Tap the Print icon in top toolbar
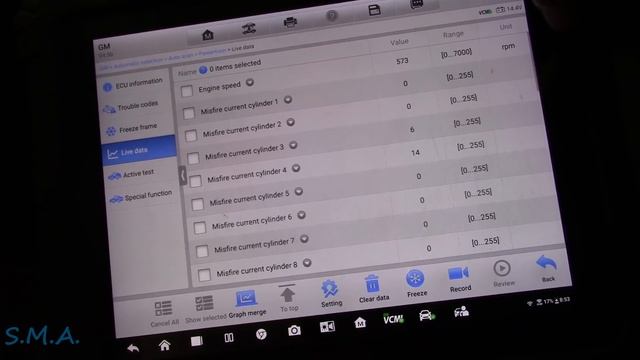The height and width of the screenshot is (360, 640). pyautogui.click(x=290, y=22)
